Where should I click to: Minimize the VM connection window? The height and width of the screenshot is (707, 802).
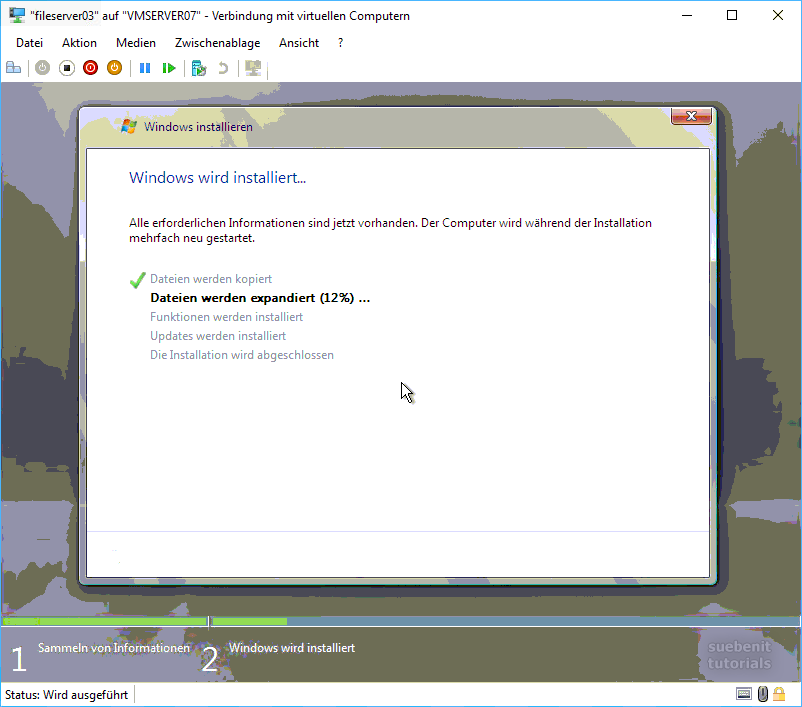click(x=687, y=15)
